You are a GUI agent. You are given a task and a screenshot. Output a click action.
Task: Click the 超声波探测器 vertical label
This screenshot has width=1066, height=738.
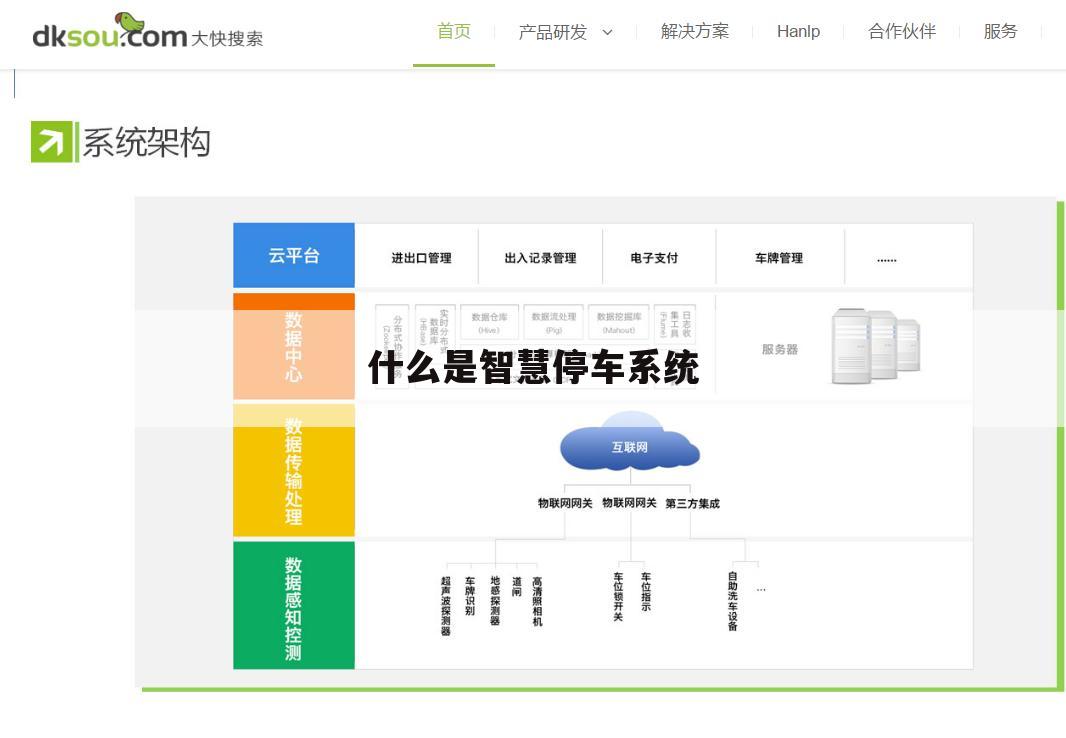446,606
